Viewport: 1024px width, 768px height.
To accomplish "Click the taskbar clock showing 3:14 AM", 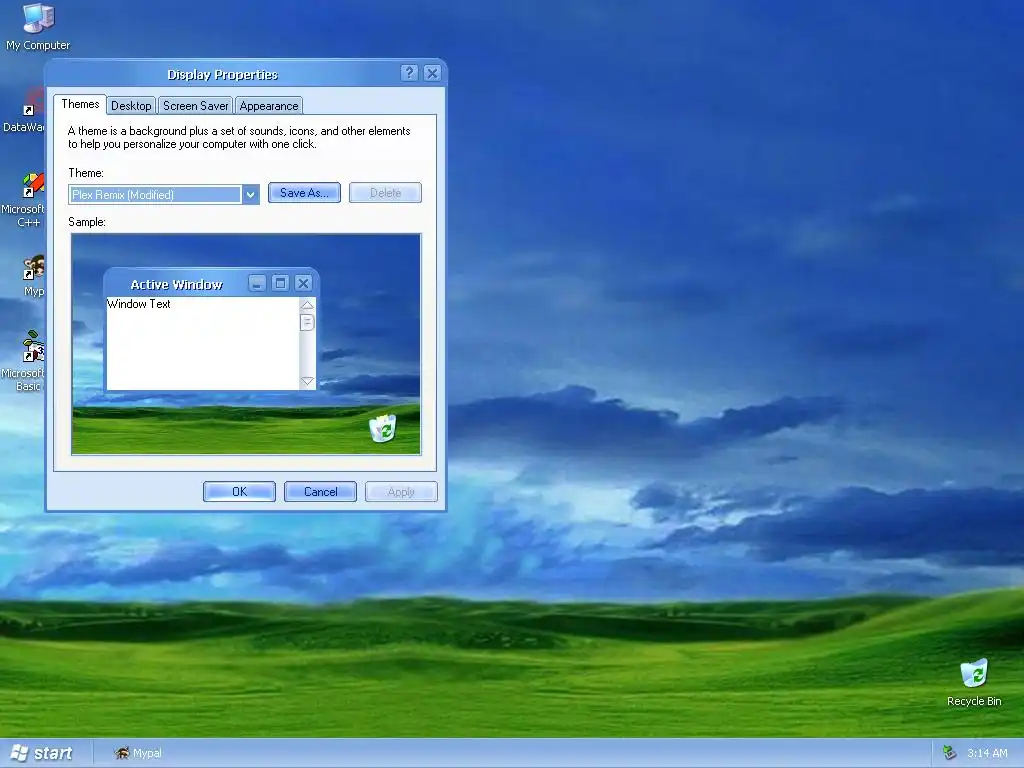I will 987,753.
